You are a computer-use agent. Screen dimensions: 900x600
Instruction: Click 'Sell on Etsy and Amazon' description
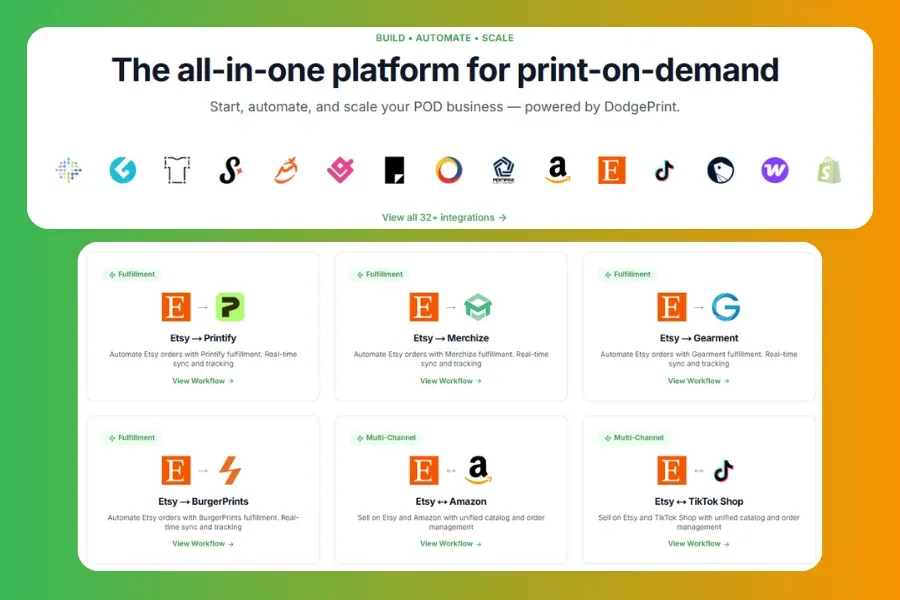(x=451, y=522)
